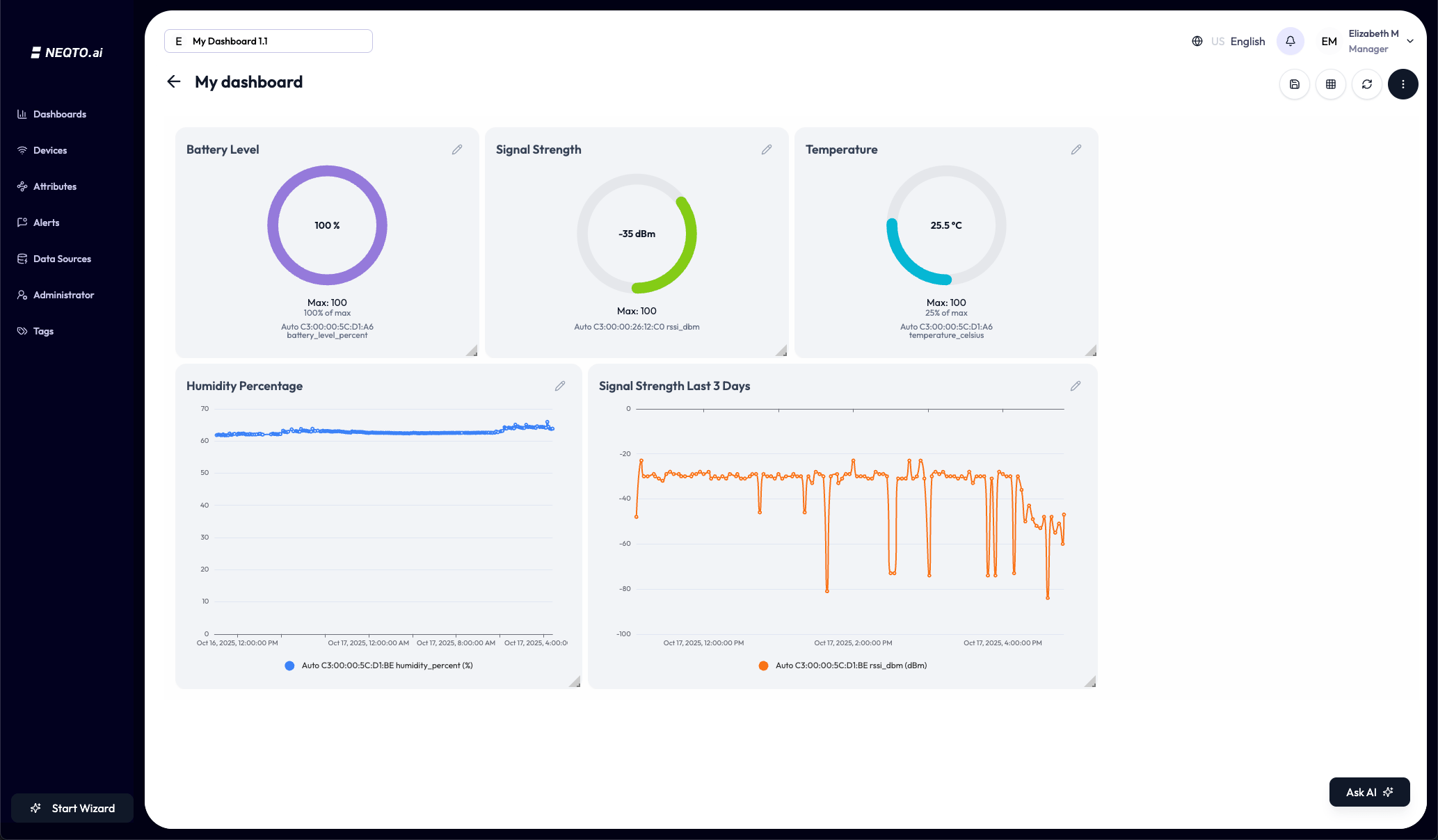Switch language from US English

1237,41
